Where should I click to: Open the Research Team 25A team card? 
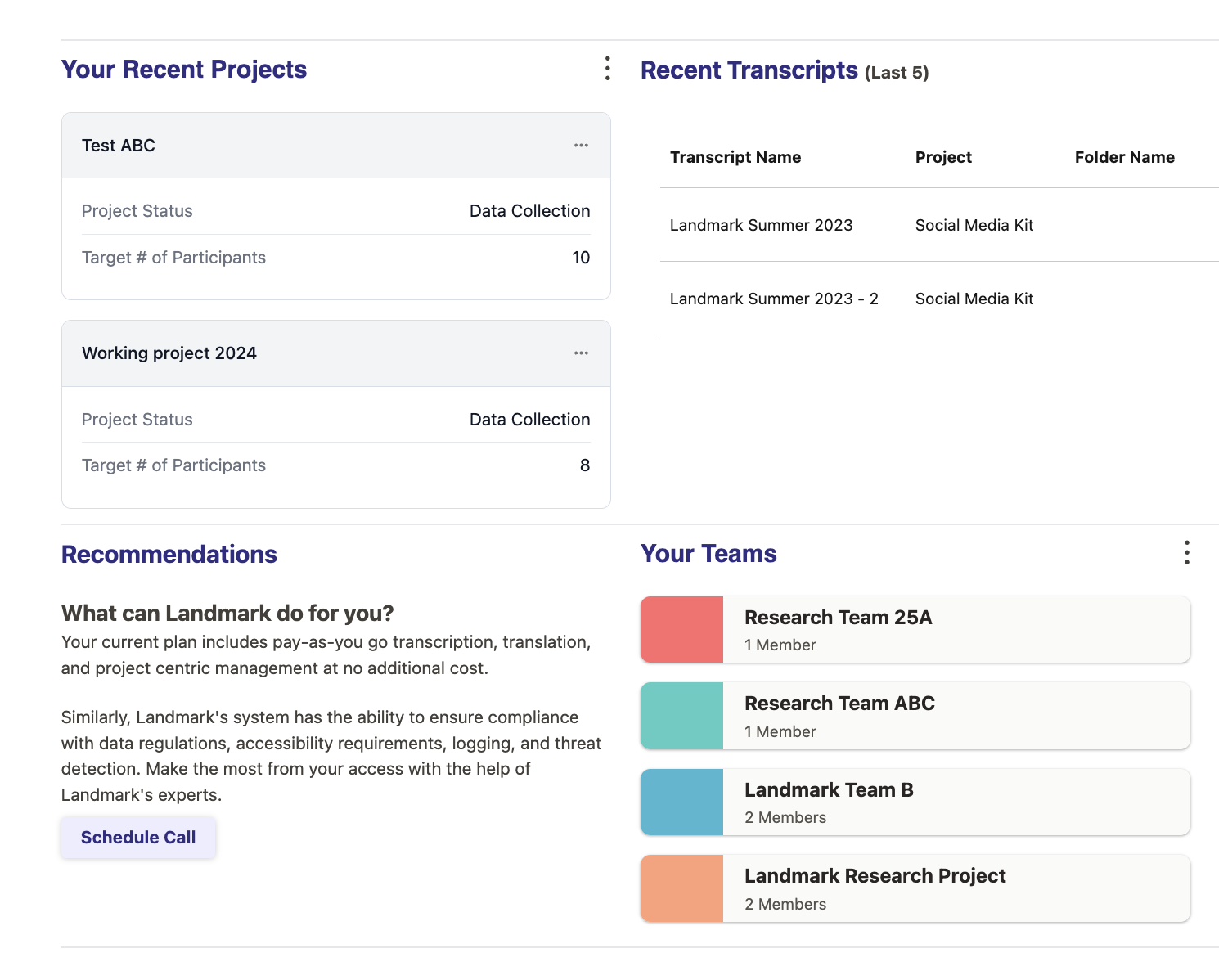(x=955, y=629)
